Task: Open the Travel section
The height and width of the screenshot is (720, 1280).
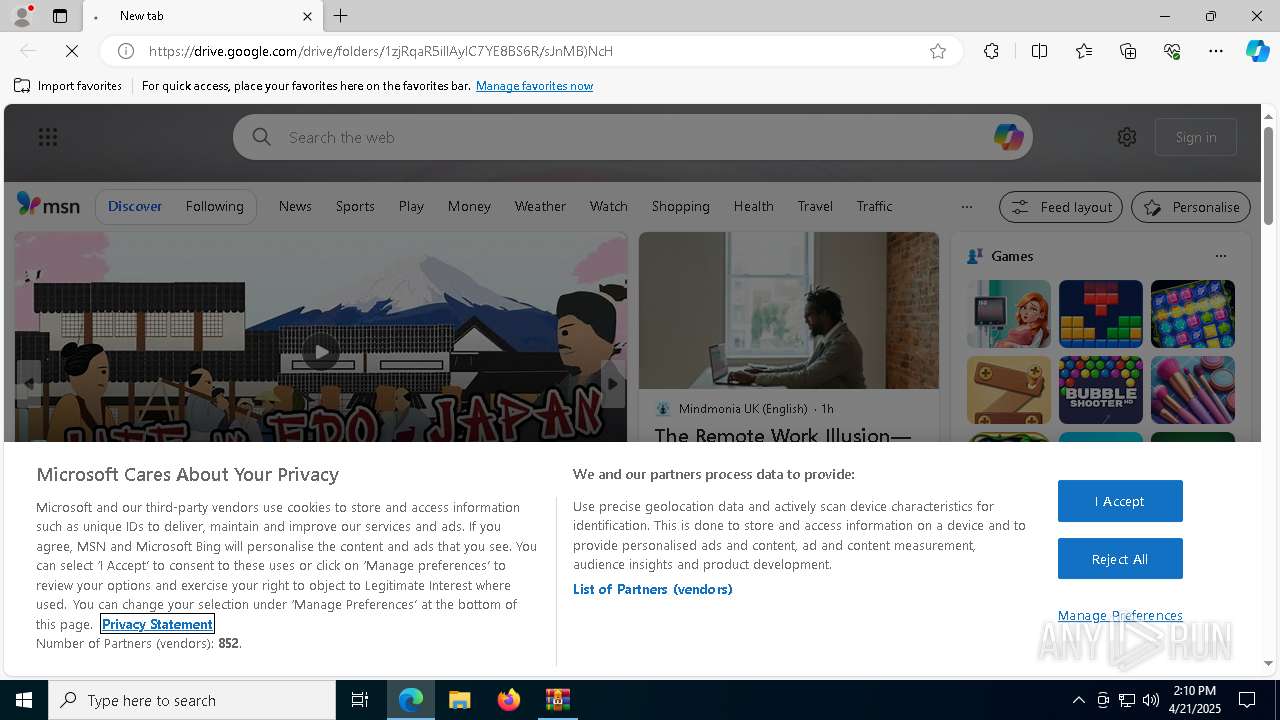Action: click(815, 206)
